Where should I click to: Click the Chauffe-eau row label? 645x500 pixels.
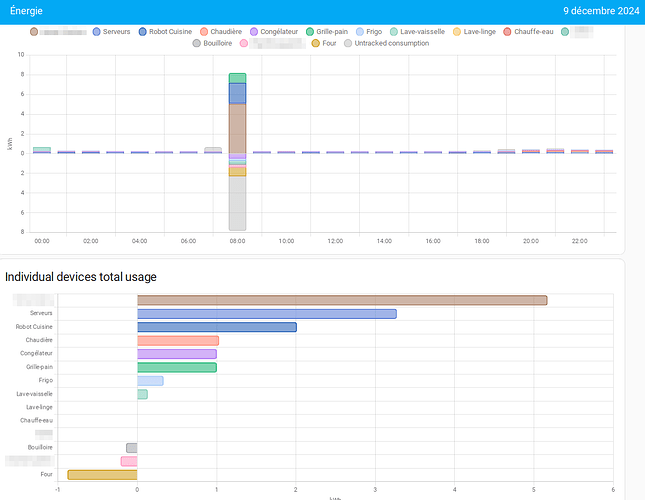[37, 420]
